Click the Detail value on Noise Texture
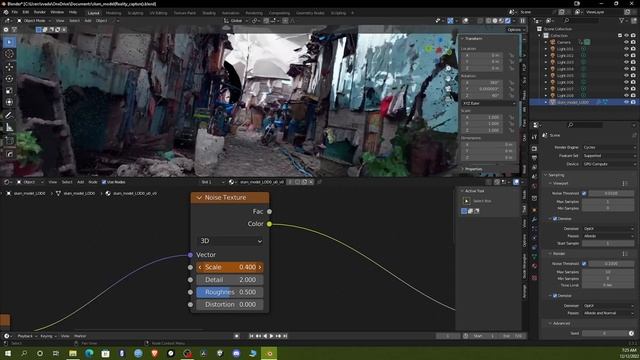 pos(230,280)
